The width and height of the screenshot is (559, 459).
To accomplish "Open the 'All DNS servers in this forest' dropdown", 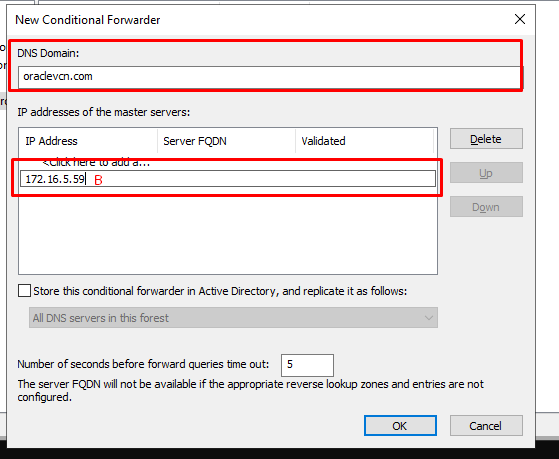I will point(233,317).
